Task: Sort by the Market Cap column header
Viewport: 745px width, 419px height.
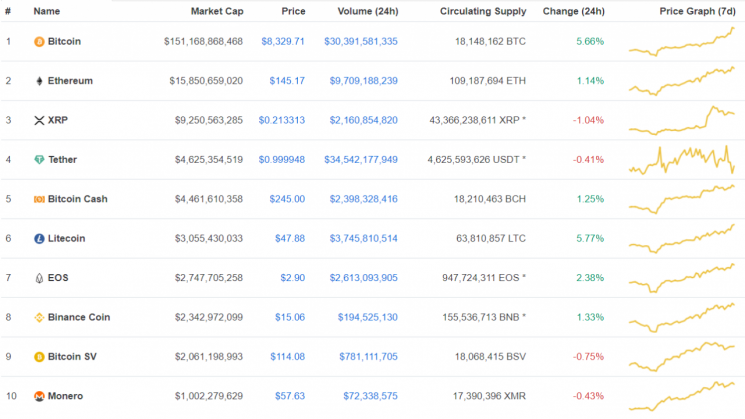Action: click(x=217, y=11)
